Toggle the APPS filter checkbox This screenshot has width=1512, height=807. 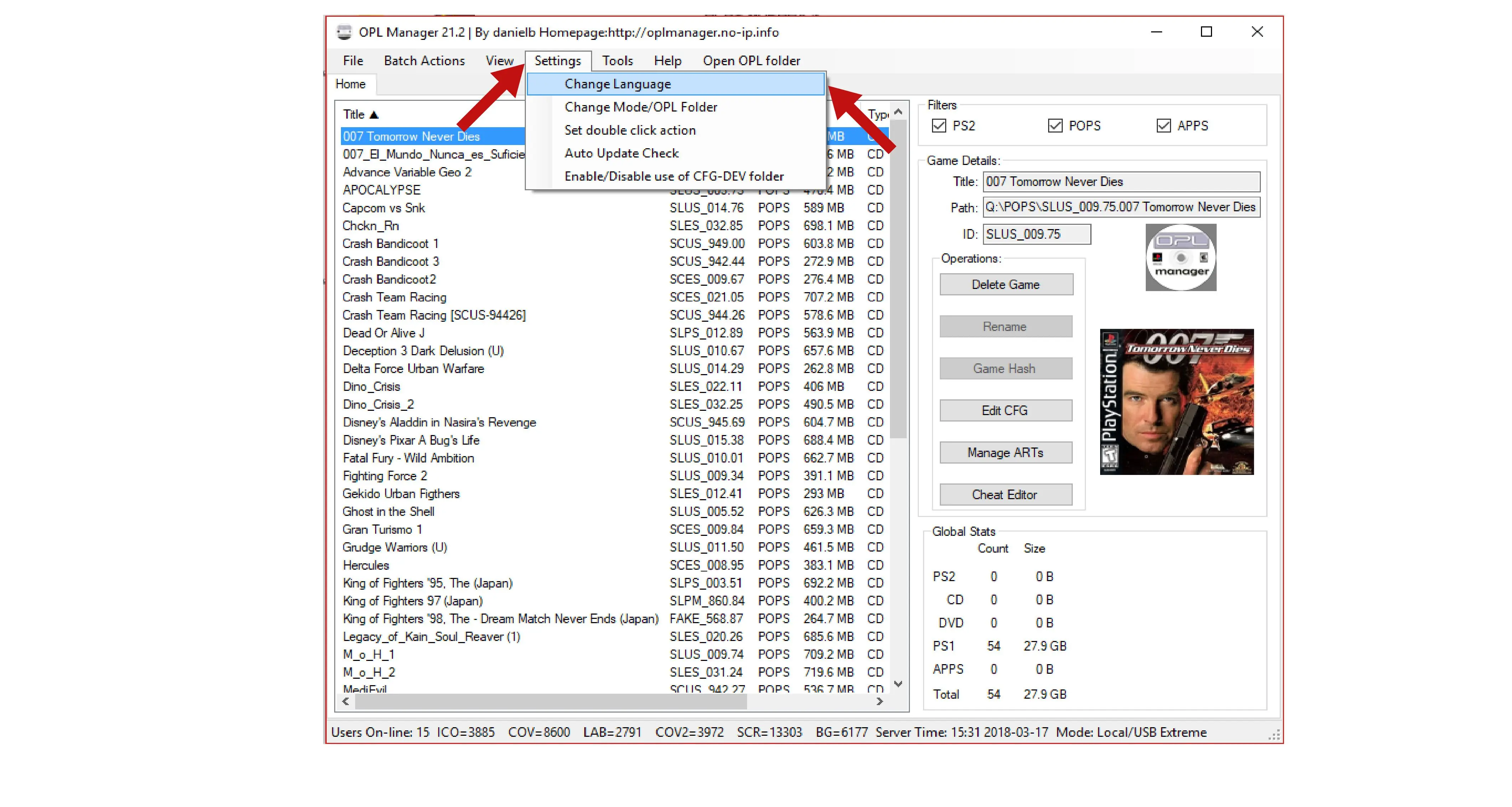click(1163, 126)
